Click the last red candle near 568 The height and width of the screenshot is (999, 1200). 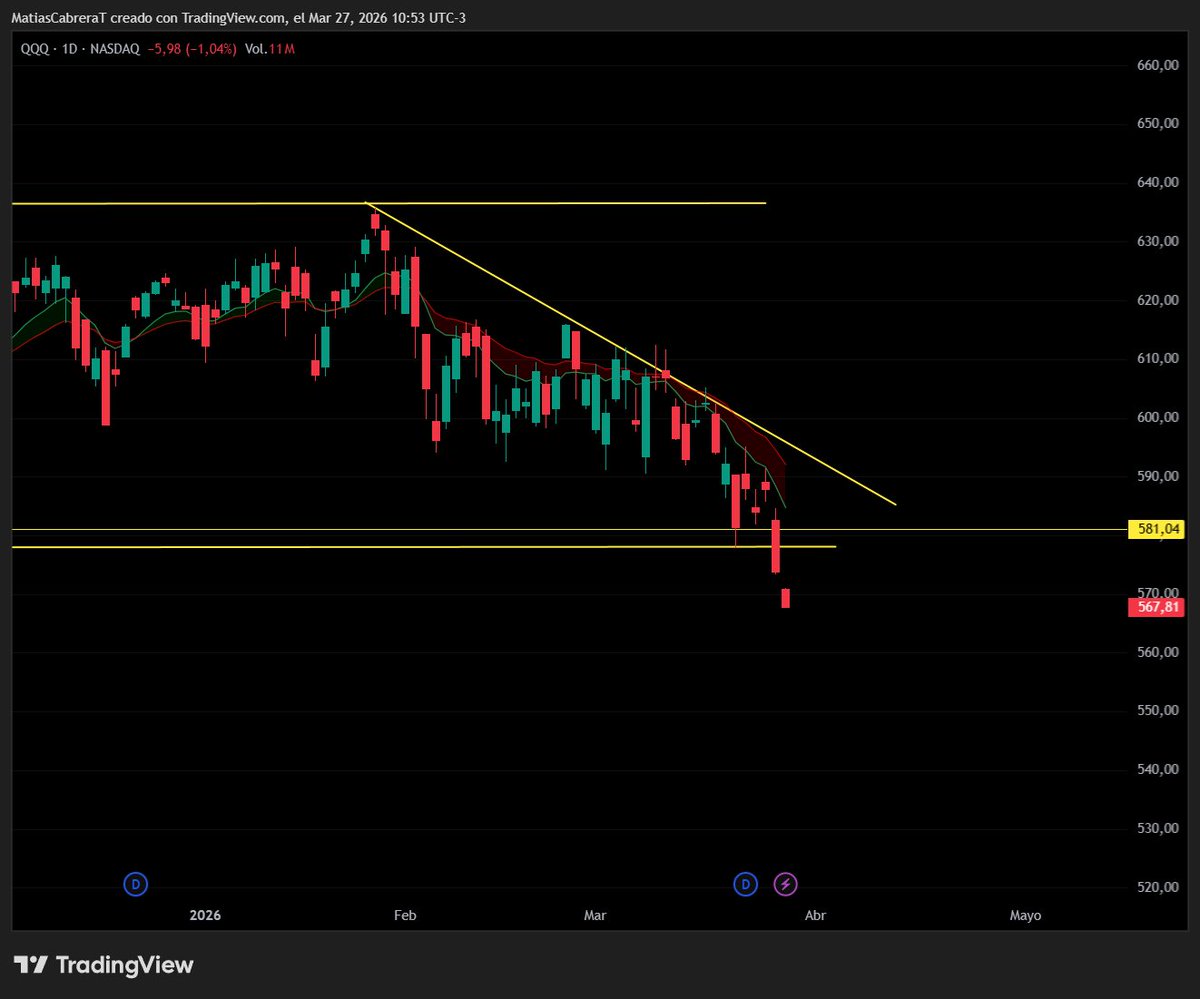pos(786,598)
